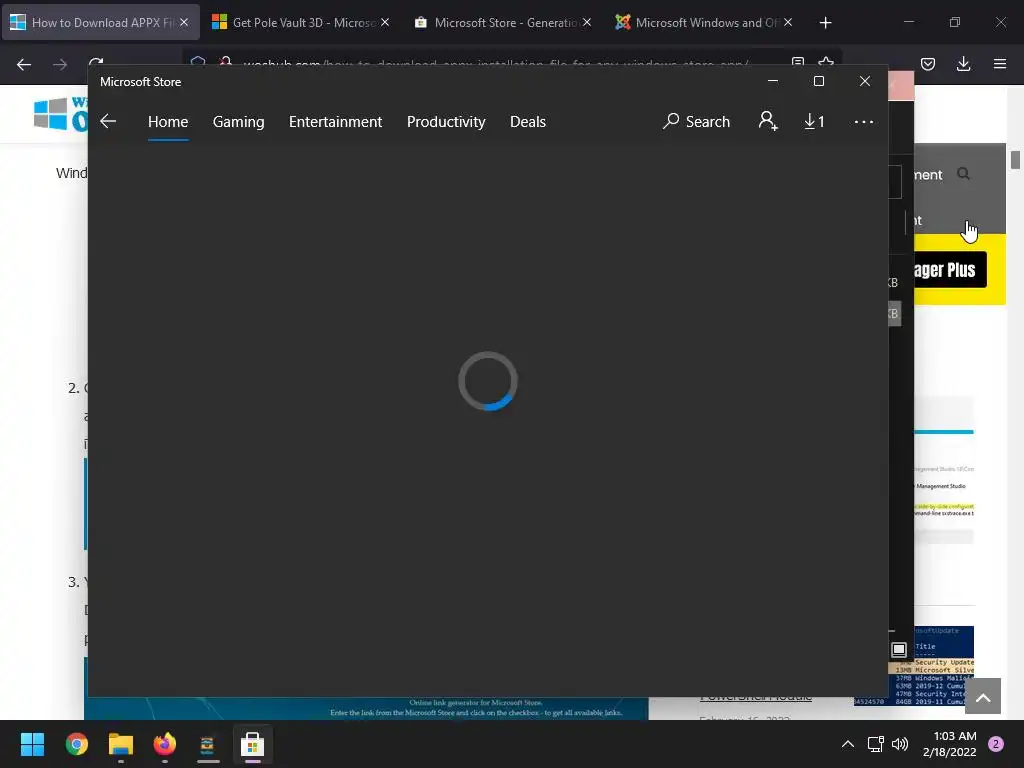Switch to Firefox on the taskbar

[165, 744]
